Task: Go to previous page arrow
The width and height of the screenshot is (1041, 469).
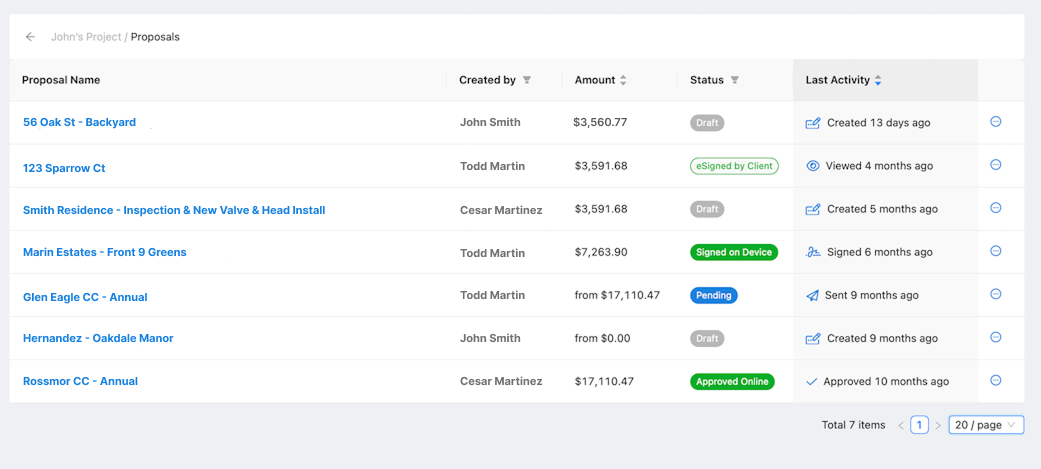Action: point(901,425)
